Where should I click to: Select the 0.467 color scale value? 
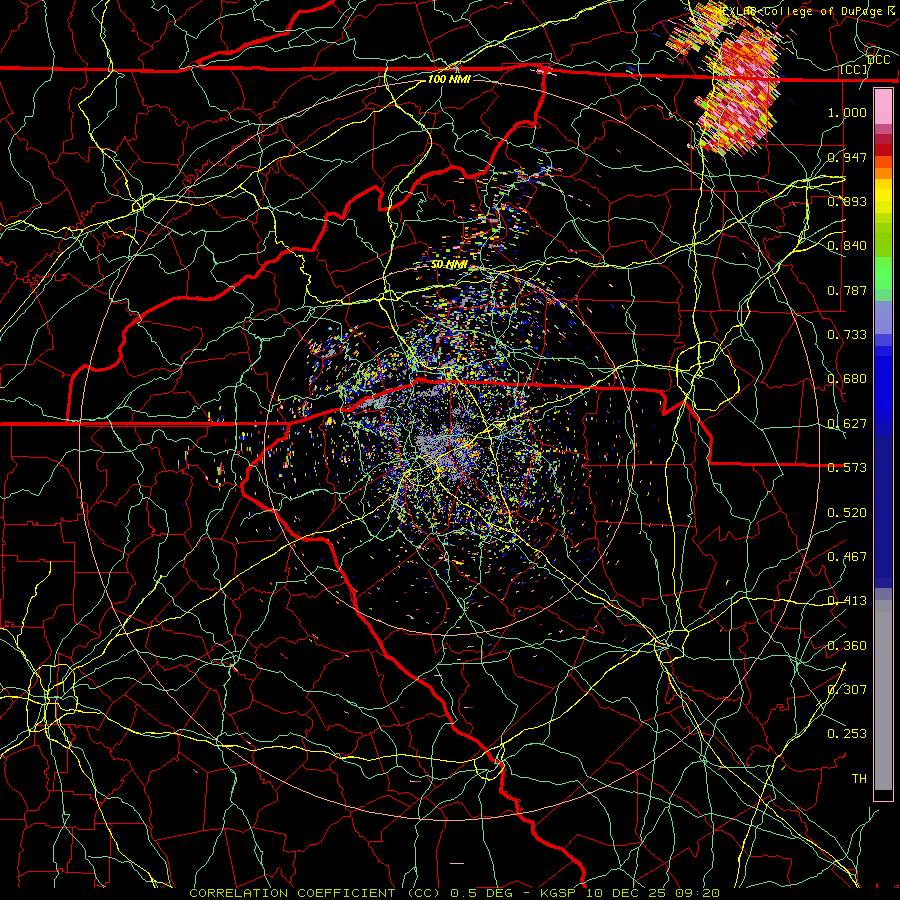click(847, 557)
